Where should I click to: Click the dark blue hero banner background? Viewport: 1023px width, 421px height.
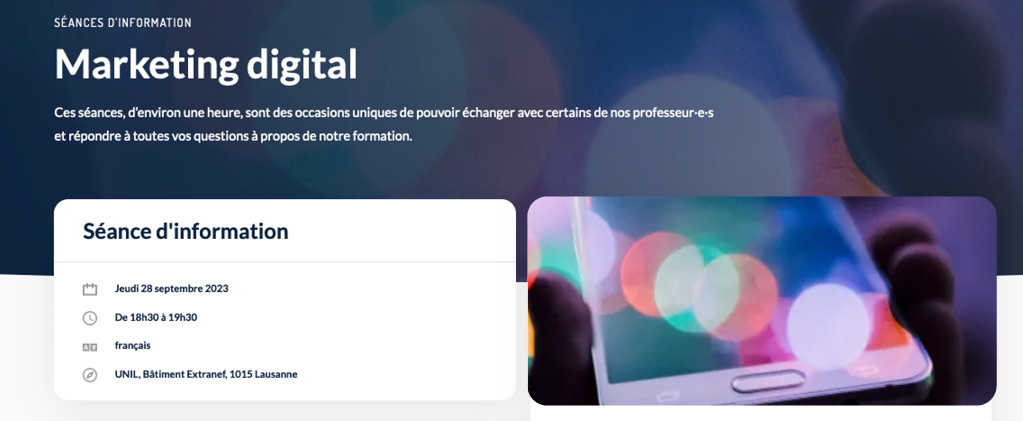point(848,78)
